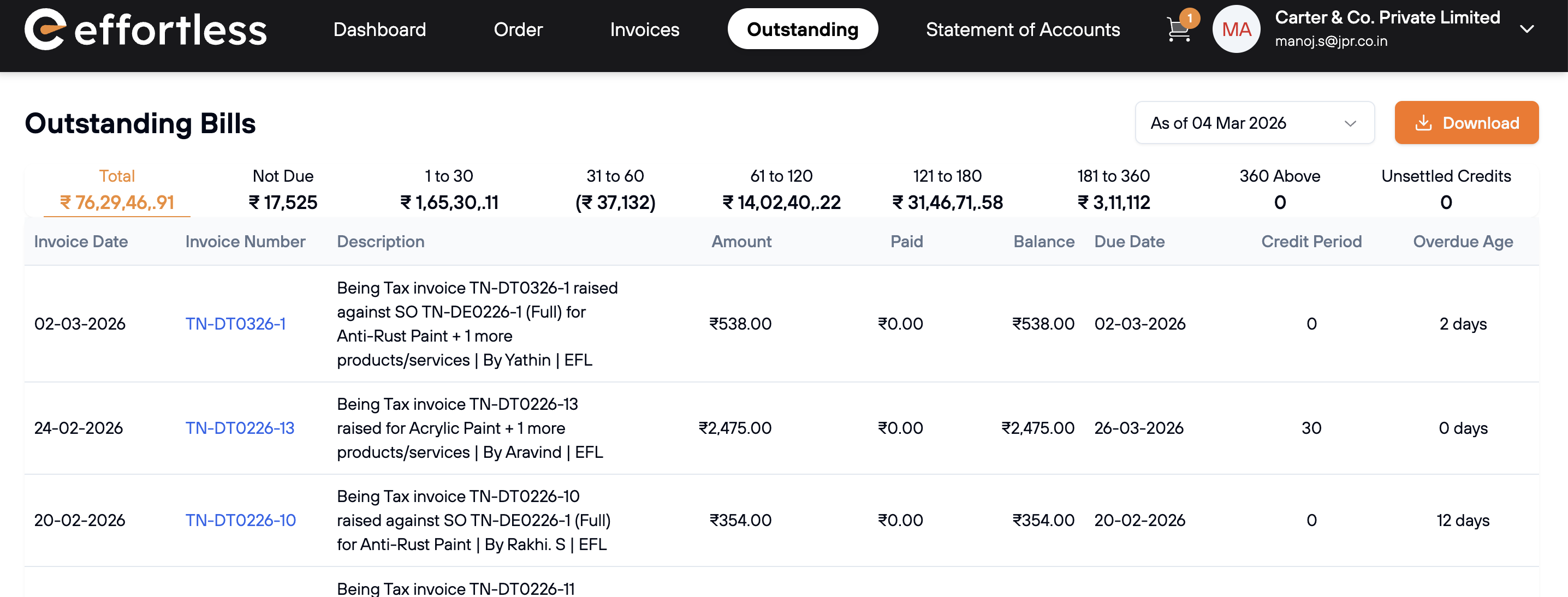
Task: Open the shopping cart icon
Action: click(1178, 31)
